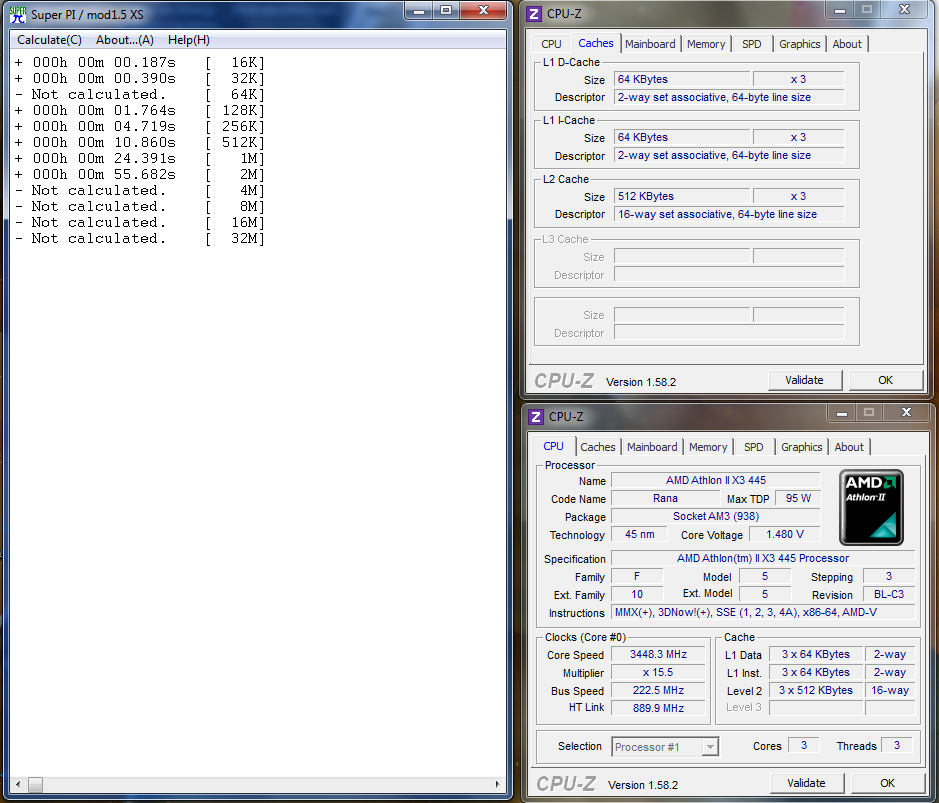Image resolution: width=939 pixels, height=803 pixels.
Task: Click the 1M result line 24.391s
Action: pos(140,158)
